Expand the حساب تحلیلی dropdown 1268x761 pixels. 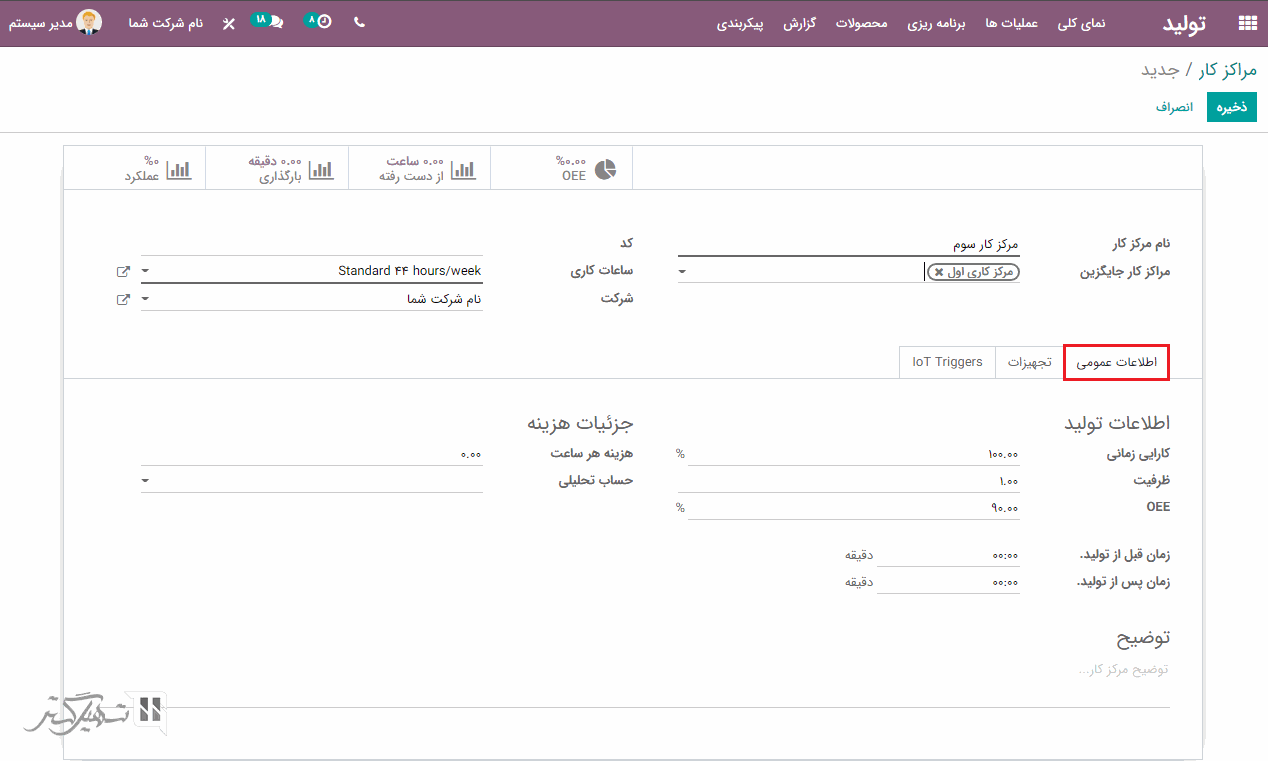tap(146, 481)
